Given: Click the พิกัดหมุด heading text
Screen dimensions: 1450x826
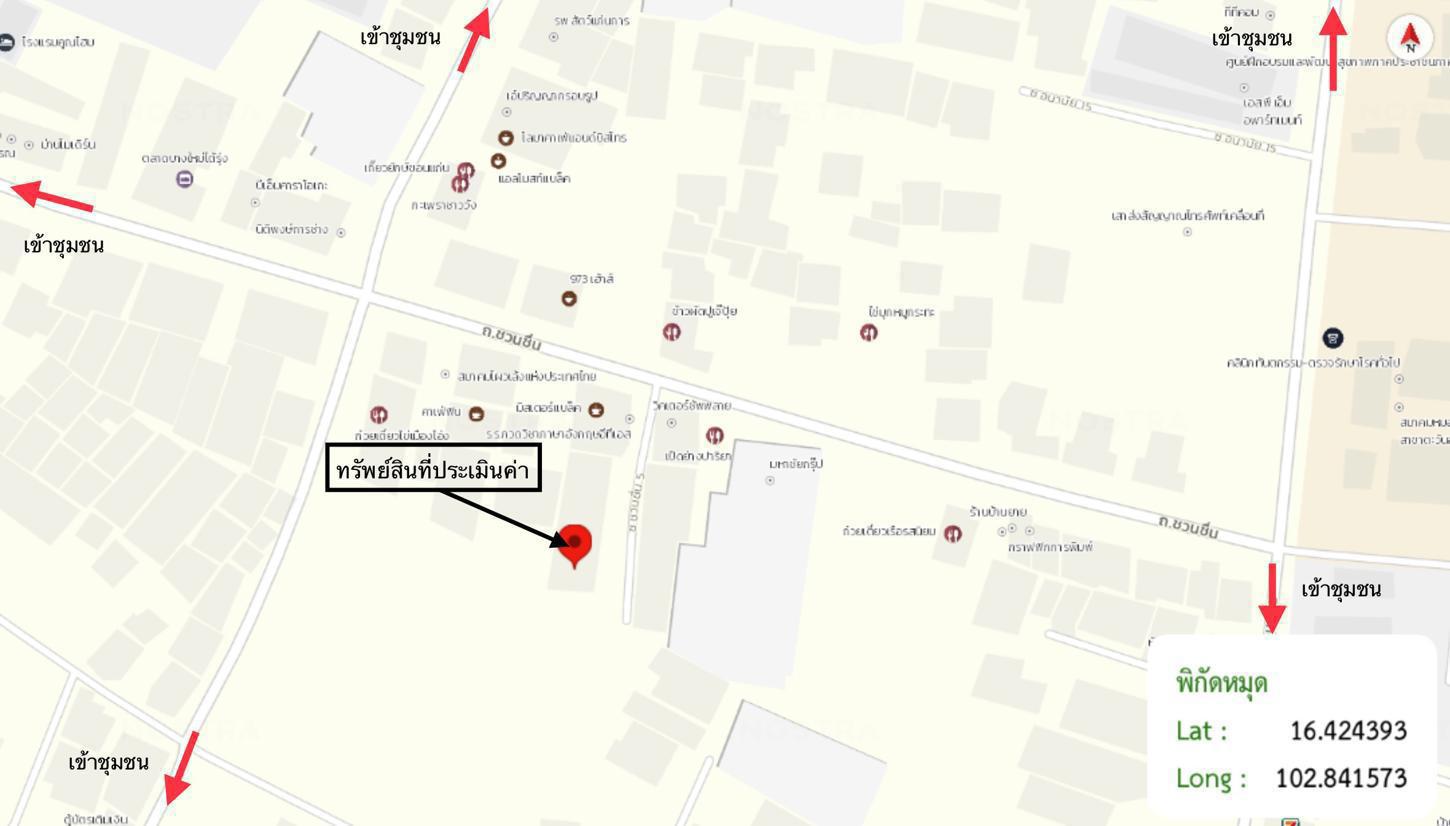Looking at the screenshot, I should tap(1222, 684).
